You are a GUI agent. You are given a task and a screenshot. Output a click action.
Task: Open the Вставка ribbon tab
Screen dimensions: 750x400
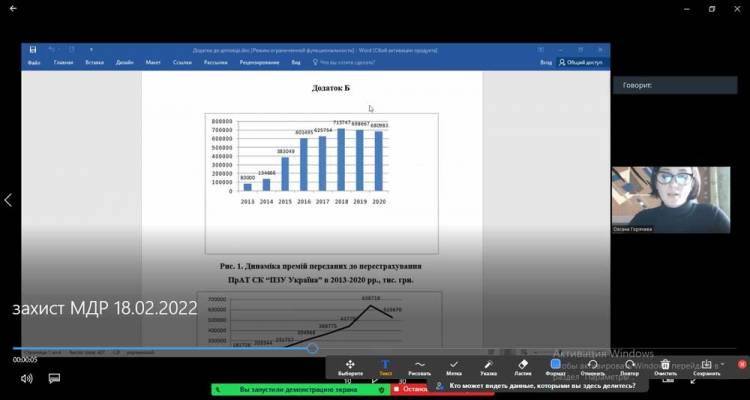coord(94,62)
